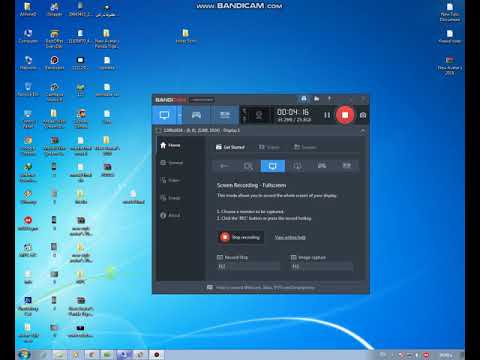Select the rectangle area mode magnifier icon
The height and width of the screenshot is (360, 480).
click(248, 166)
